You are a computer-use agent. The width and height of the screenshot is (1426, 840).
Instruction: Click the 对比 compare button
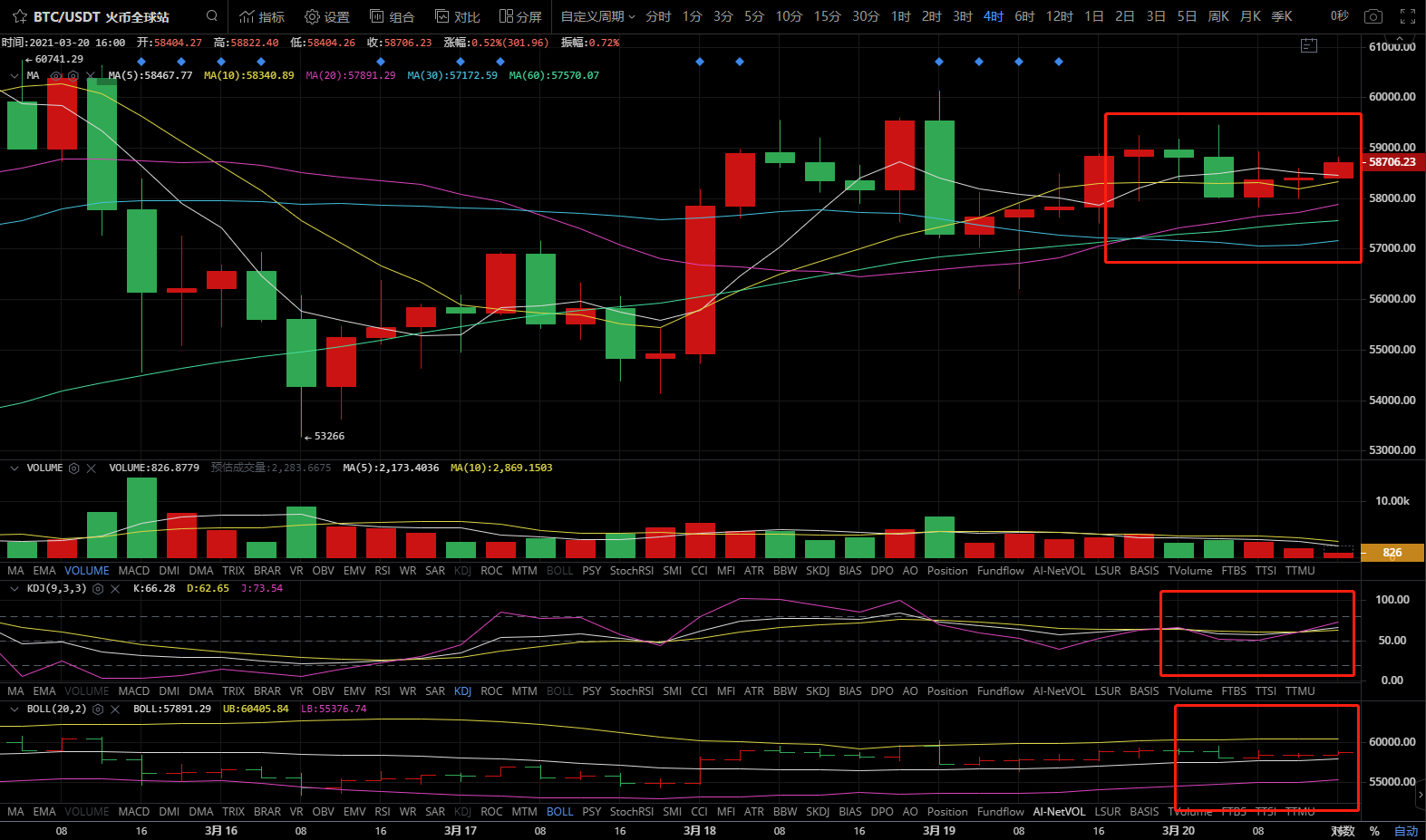pyautogui.click(x=458, y=16)
